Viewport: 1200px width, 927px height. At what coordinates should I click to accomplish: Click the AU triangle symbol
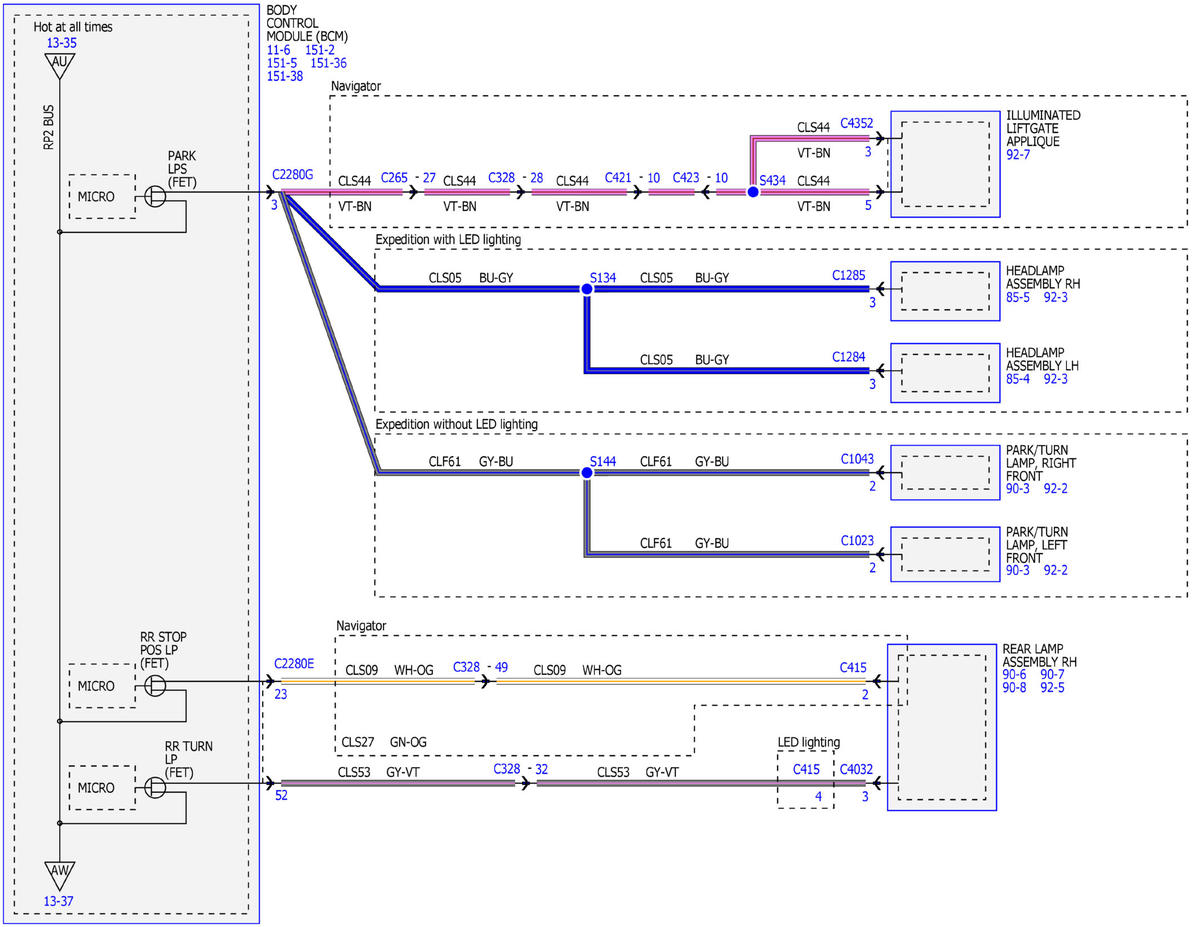pyautogui.click(x=60, y=66)
